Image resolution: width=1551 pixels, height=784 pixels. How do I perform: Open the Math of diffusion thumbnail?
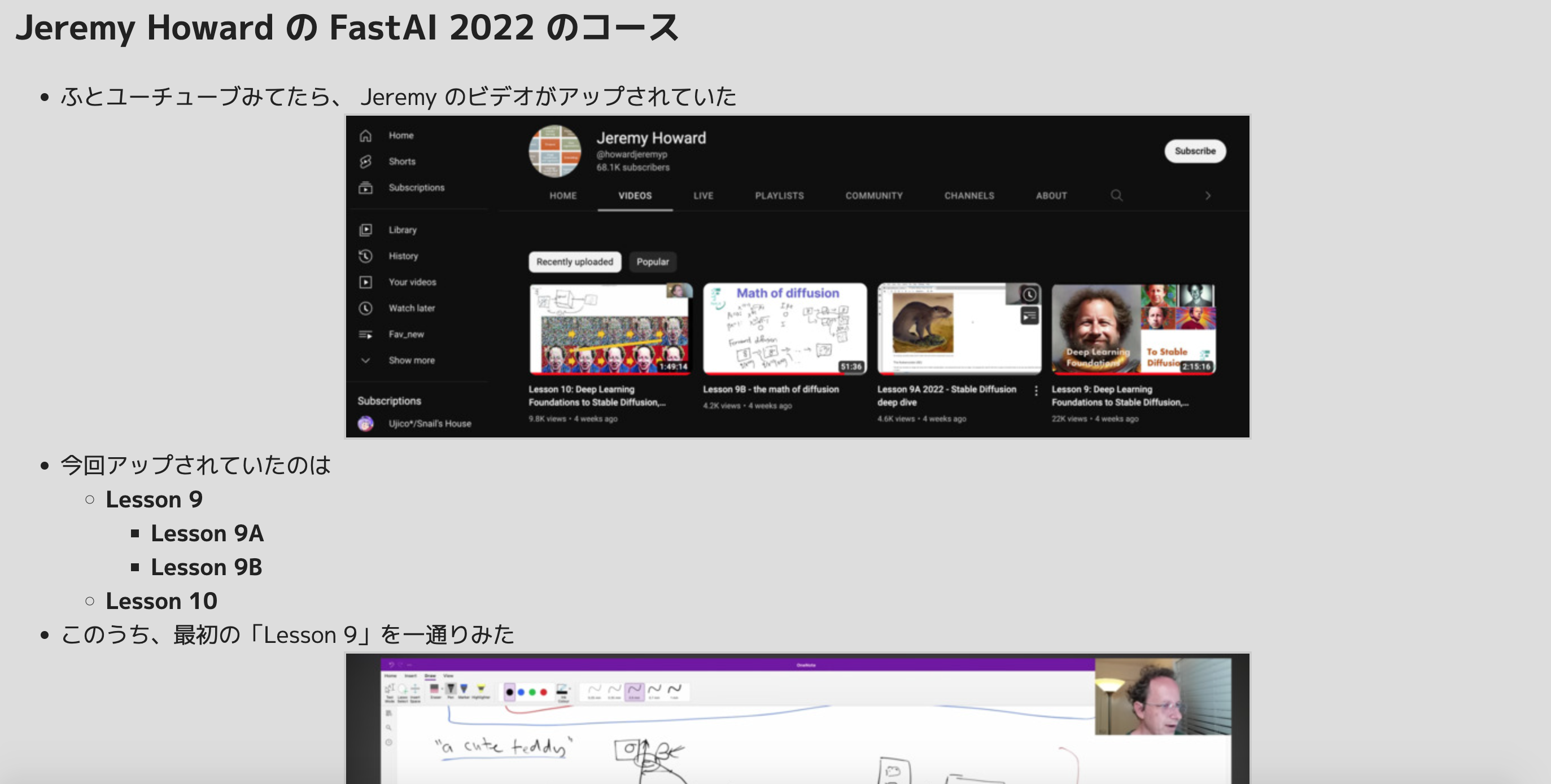[785, 329]
